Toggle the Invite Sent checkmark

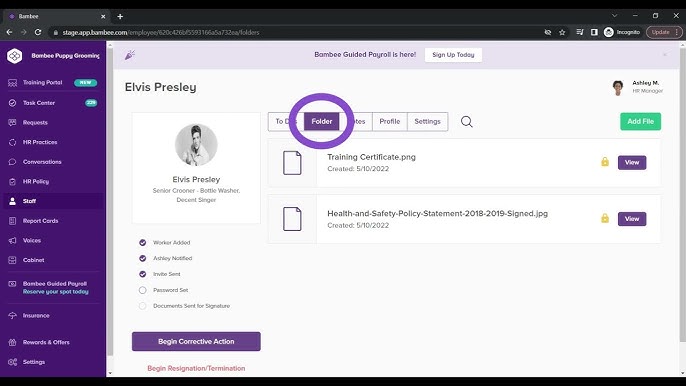tap(143, 274)
